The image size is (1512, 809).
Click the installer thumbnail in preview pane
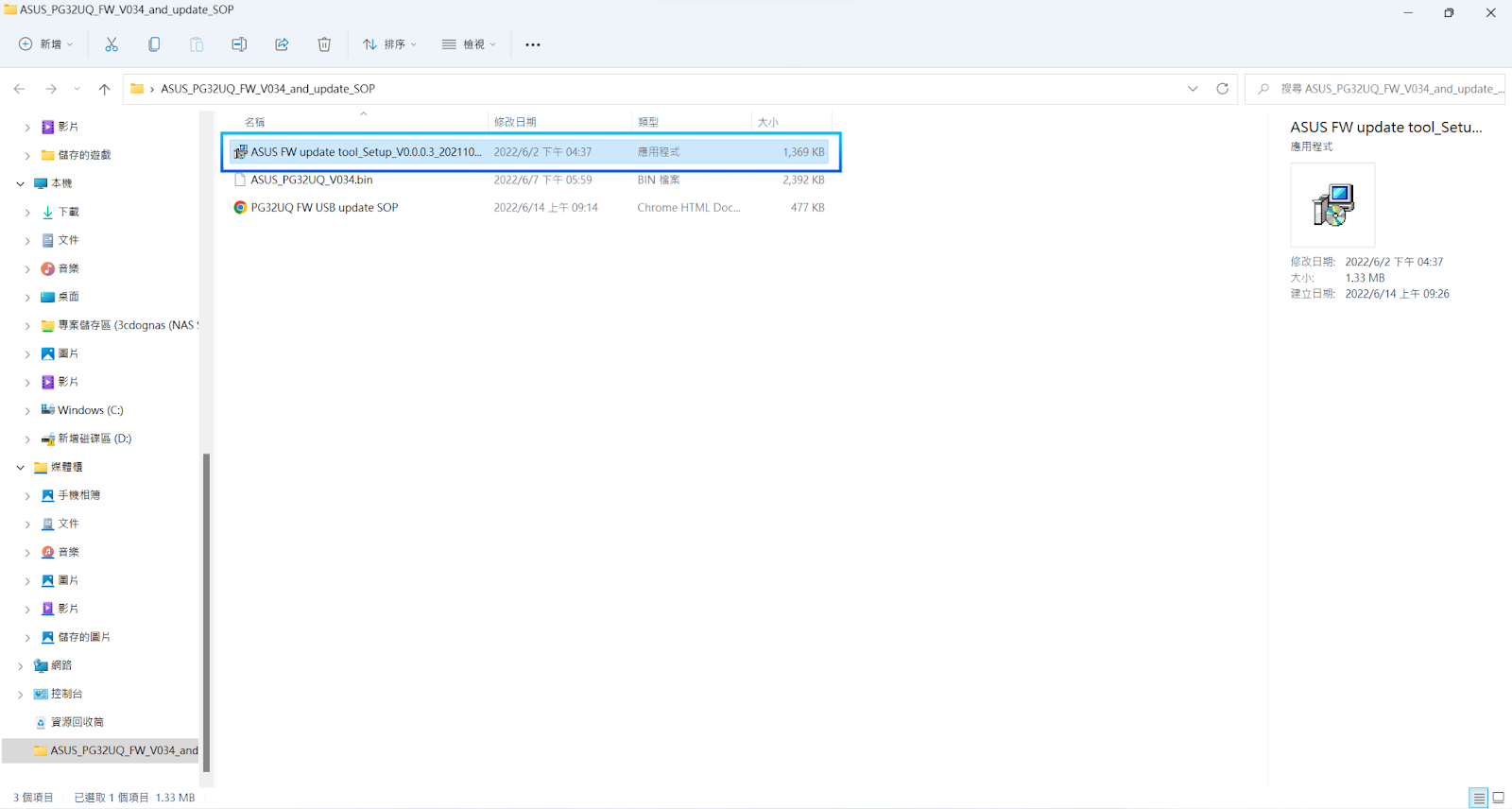1333,205
